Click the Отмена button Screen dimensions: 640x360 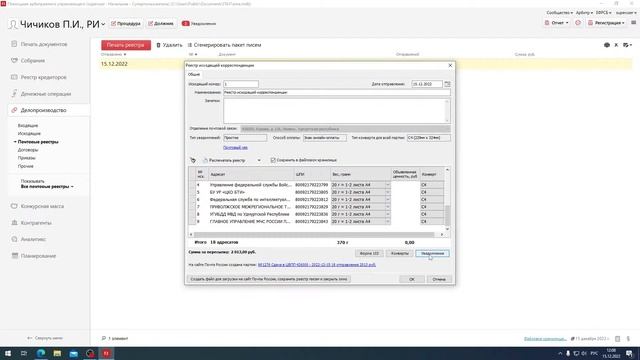click(439, 280)
